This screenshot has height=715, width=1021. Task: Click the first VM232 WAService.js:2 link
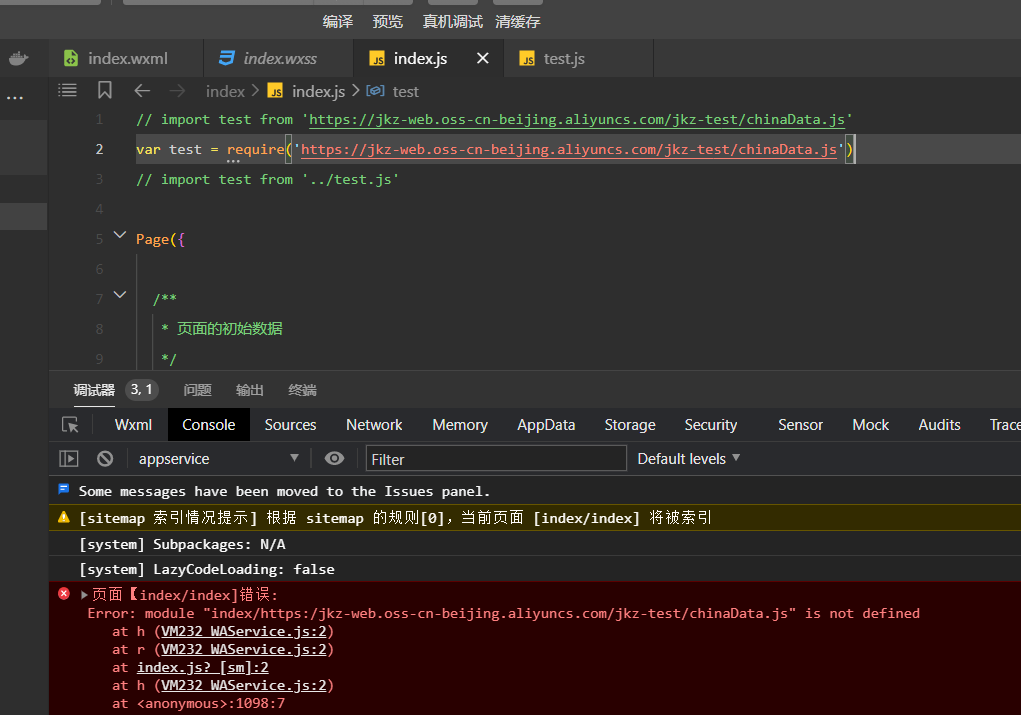click(244, 631)
